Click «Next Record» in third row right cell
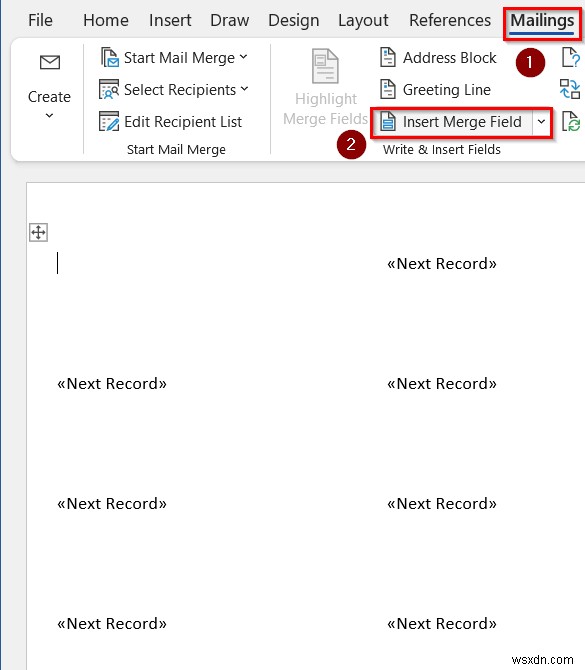 [442, 504]
